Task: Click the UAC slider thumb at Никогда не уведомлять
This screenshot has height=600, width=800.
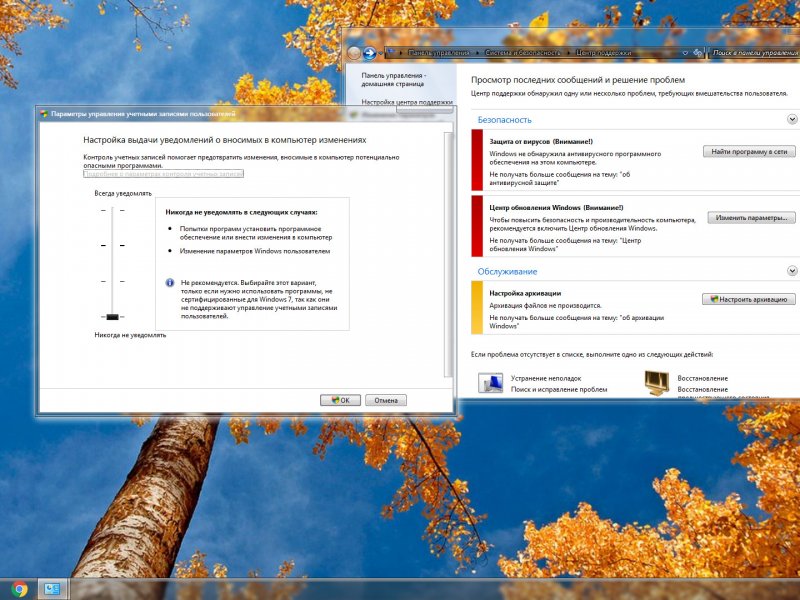Action: (113, 317)
